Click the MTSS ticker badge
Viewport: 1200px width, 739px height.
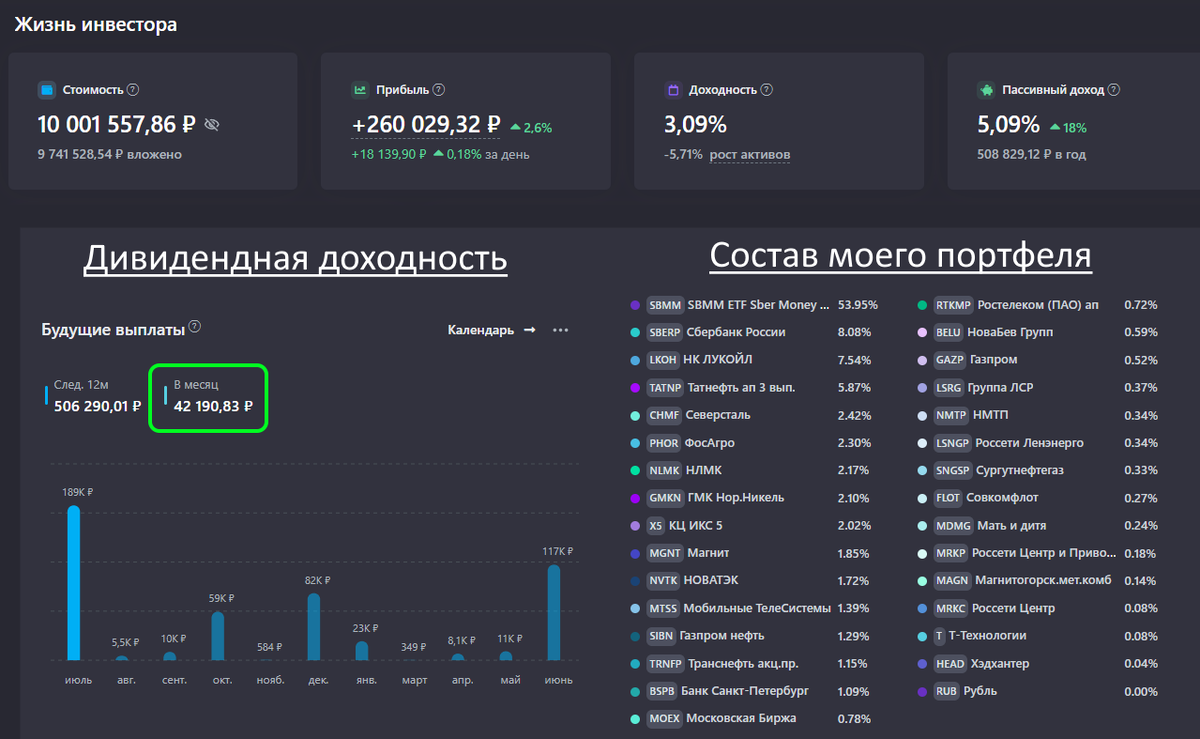663,608
